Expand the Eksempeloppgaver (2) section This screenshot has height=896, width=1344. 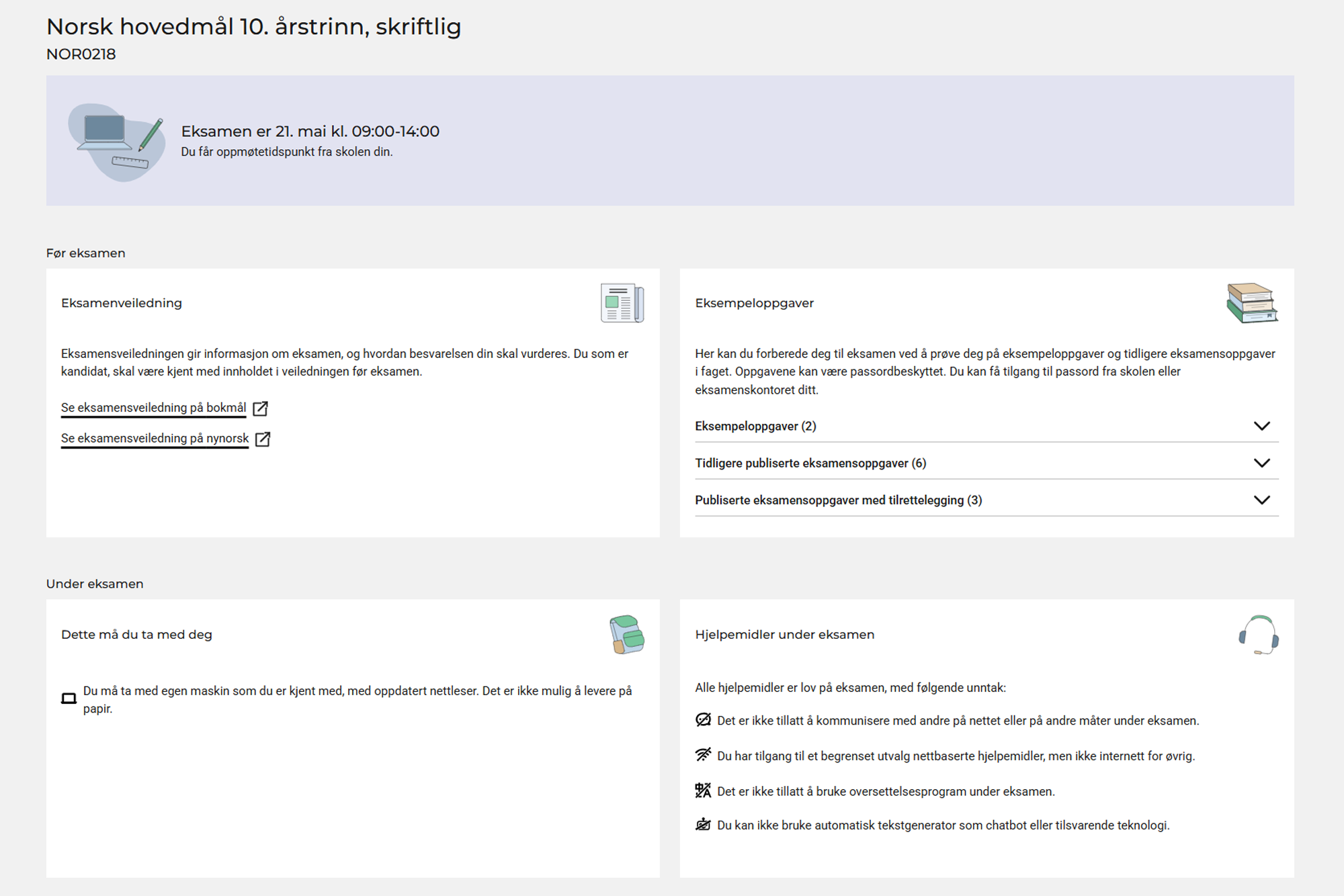[986, 426]
